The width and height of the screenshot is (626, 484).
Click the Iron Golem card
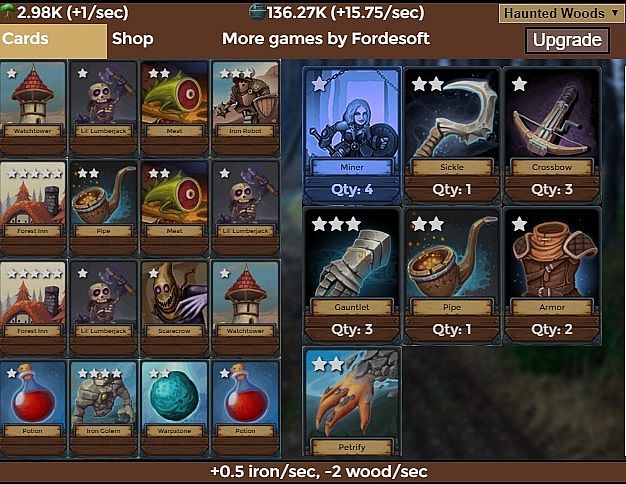[x=103, y=408]
